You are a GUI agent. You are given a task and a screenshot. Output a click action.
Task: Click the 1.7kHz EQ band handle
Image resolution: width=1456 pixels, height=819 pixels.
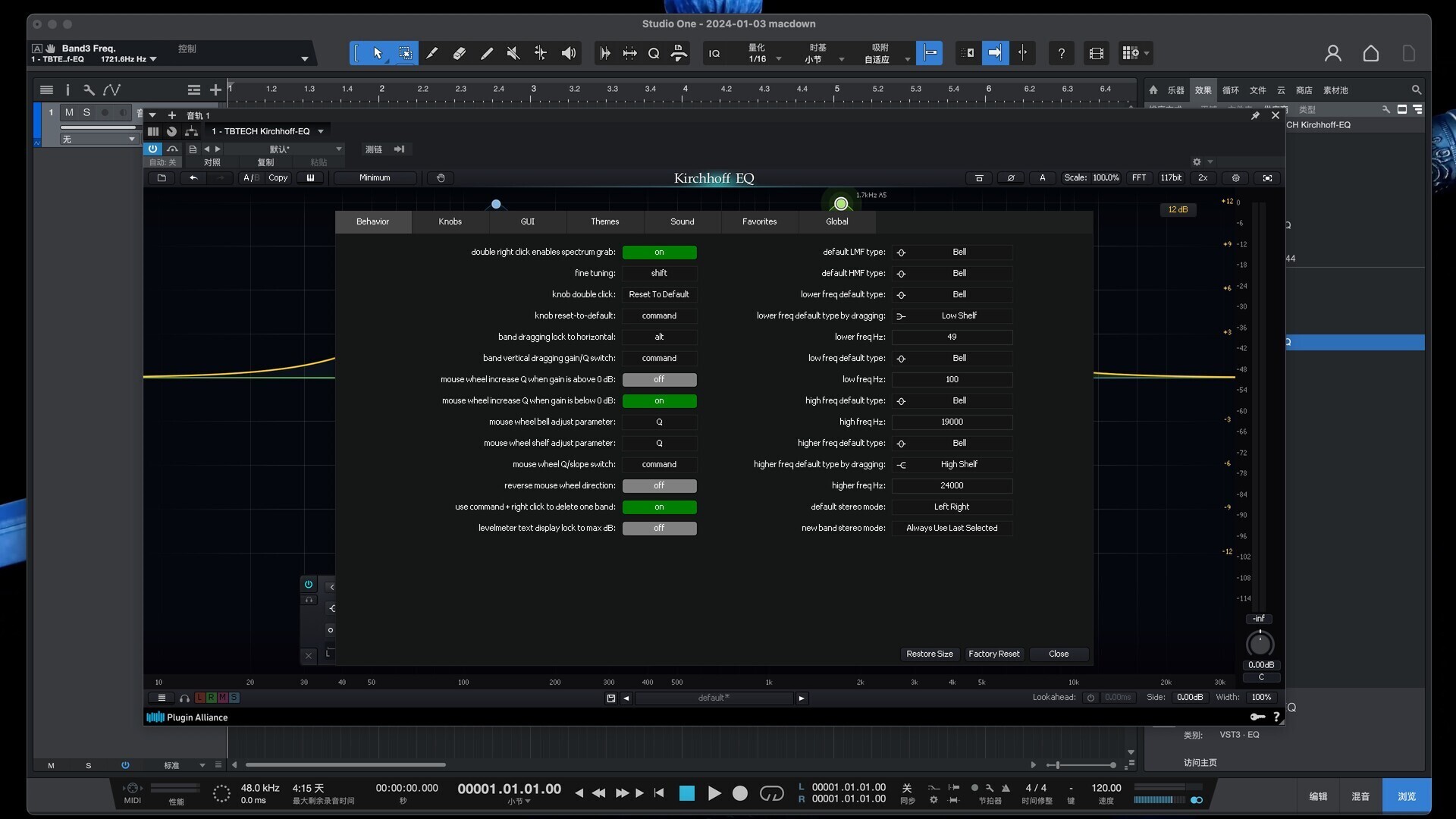(x=841, y=204)
